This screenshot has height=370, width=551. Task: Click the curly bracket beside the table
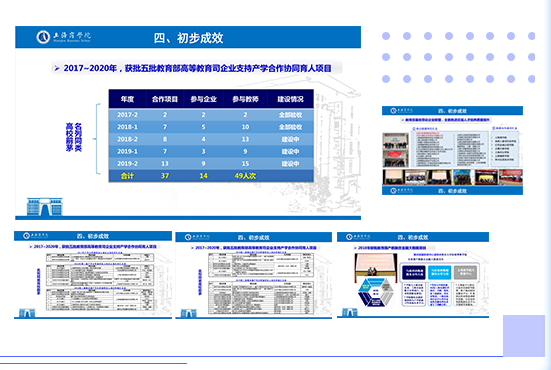(97, 139)
